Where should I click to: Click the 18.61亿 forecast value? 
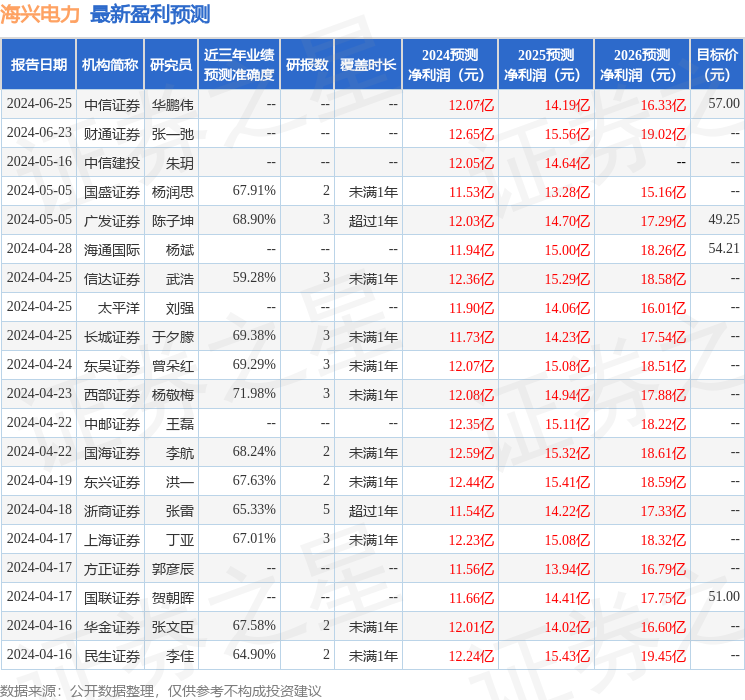[x=663, y=453]
